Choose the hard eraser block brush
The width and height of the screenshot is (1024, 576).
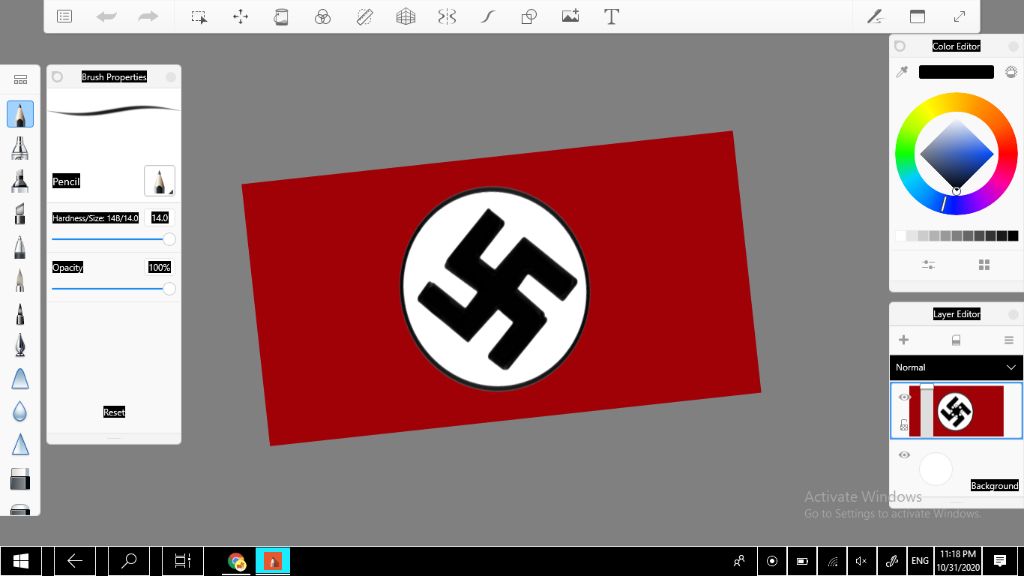point(20,479)
